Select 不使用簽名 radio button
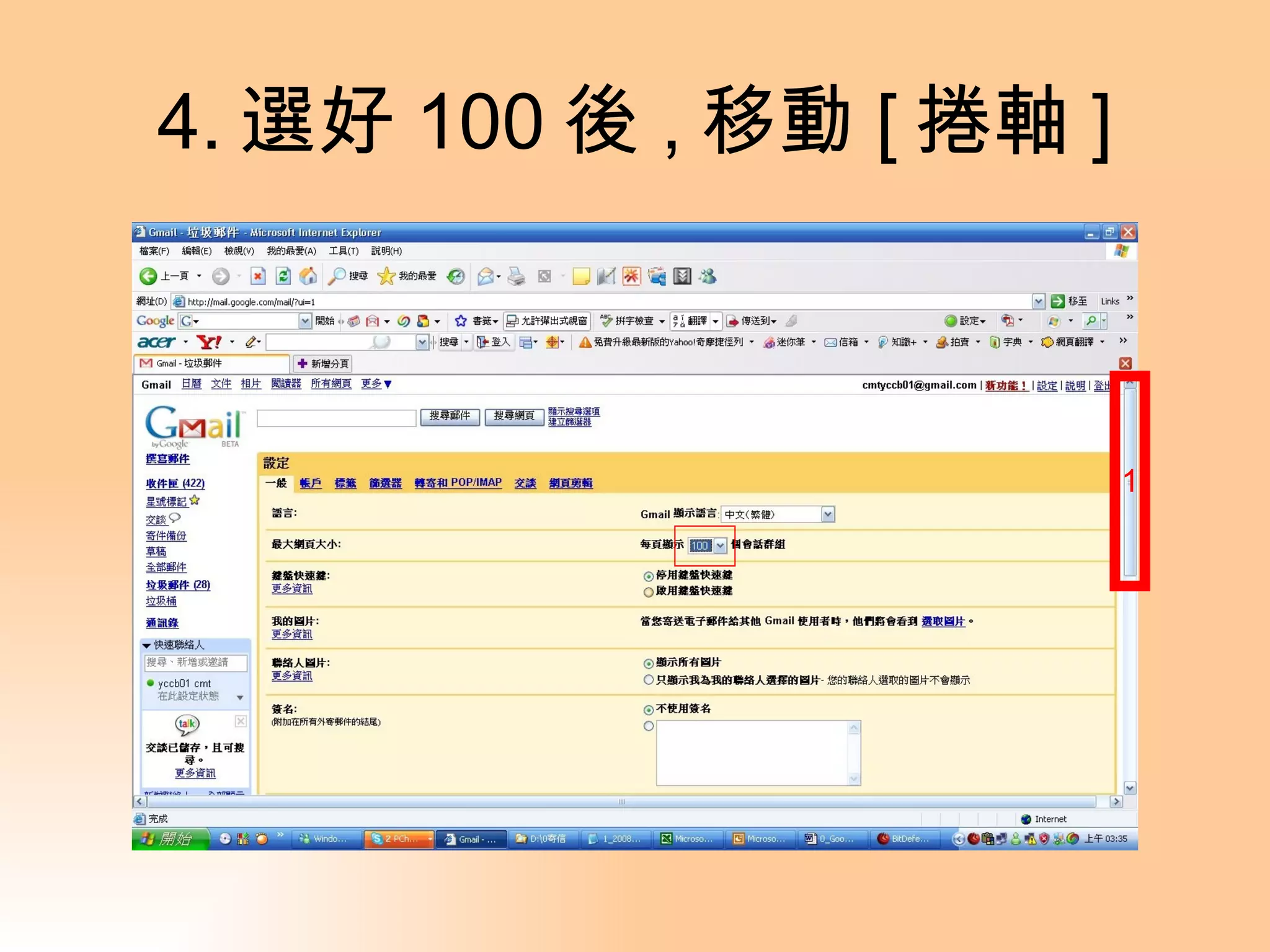Image resolution: width=1270 pixels, height=952 pixels. pyautogui.click(x=648, y=710)
